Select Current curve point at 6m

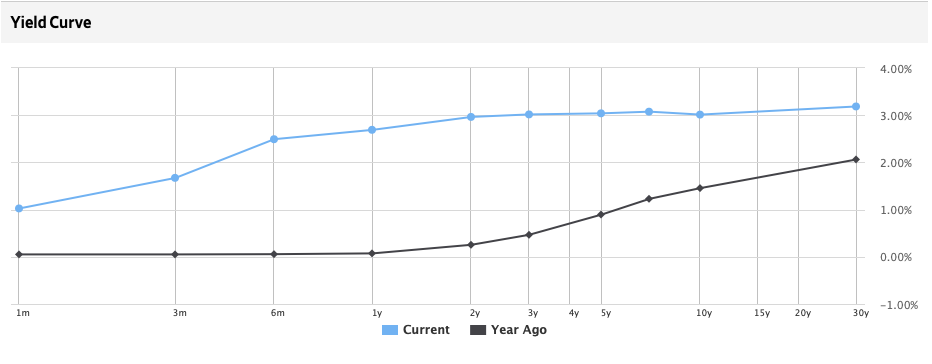click(274, 139)
